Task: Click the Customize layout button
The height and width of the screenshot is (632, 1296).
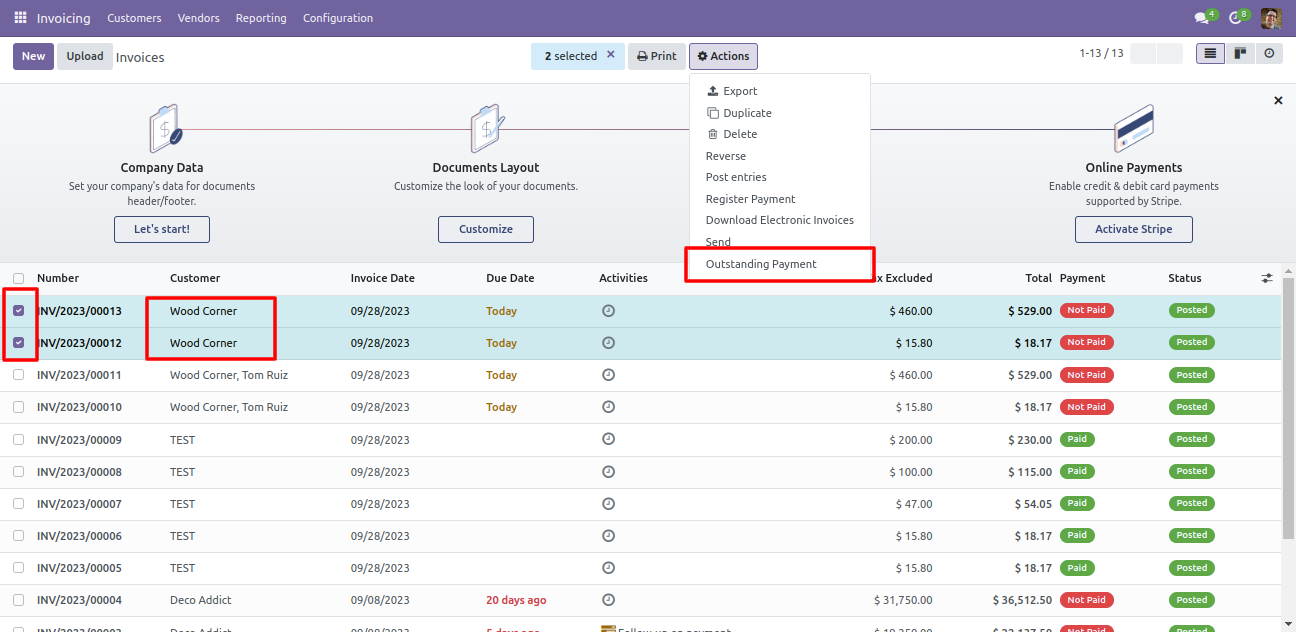Action: (x=486, y=229)
